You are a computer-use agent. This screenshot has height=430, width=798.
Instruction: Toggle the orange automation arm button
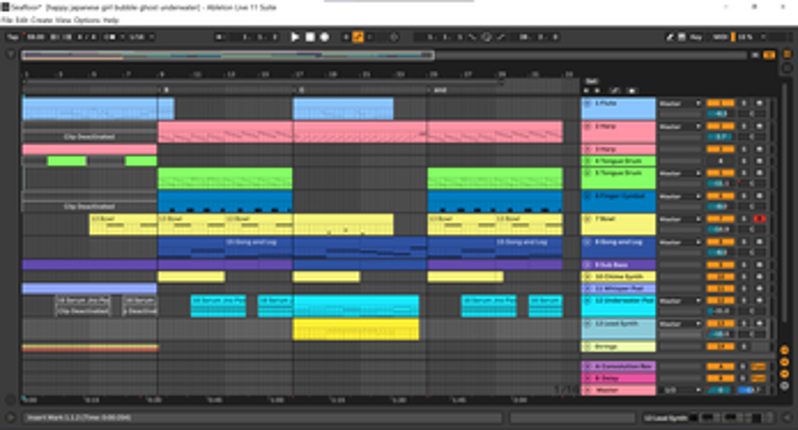pos(357,37)
